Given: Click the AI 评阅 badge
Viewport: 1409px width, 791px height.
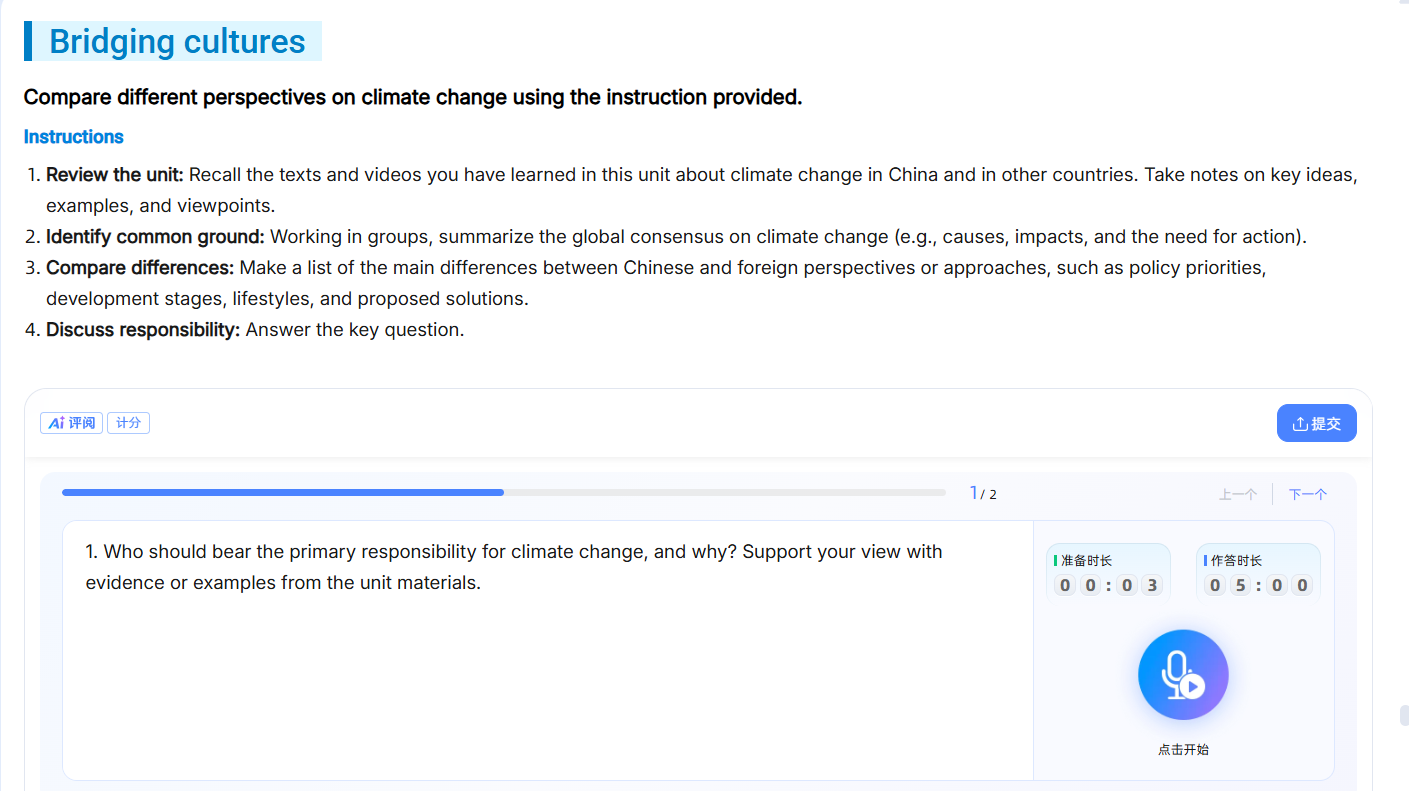Looking at the screenshot, I should click(72, 423).
